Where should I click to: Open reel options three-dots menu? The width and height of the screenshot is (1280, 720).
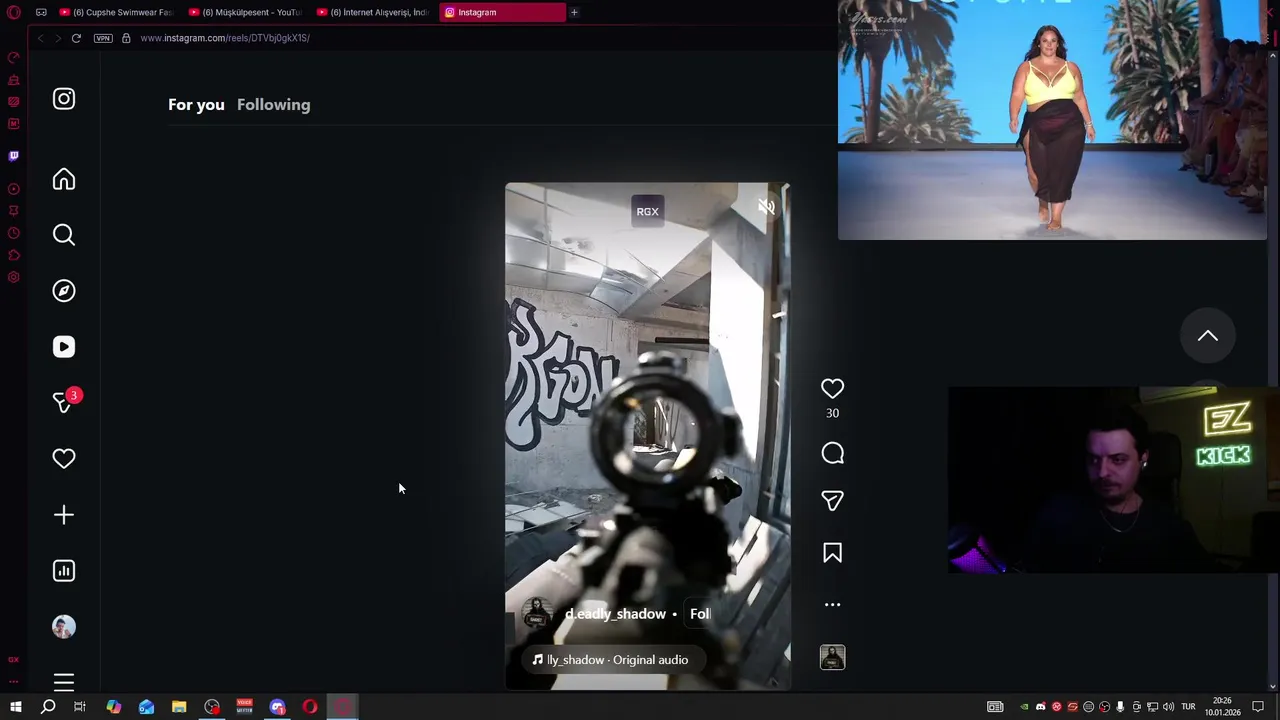click(832, 605)
